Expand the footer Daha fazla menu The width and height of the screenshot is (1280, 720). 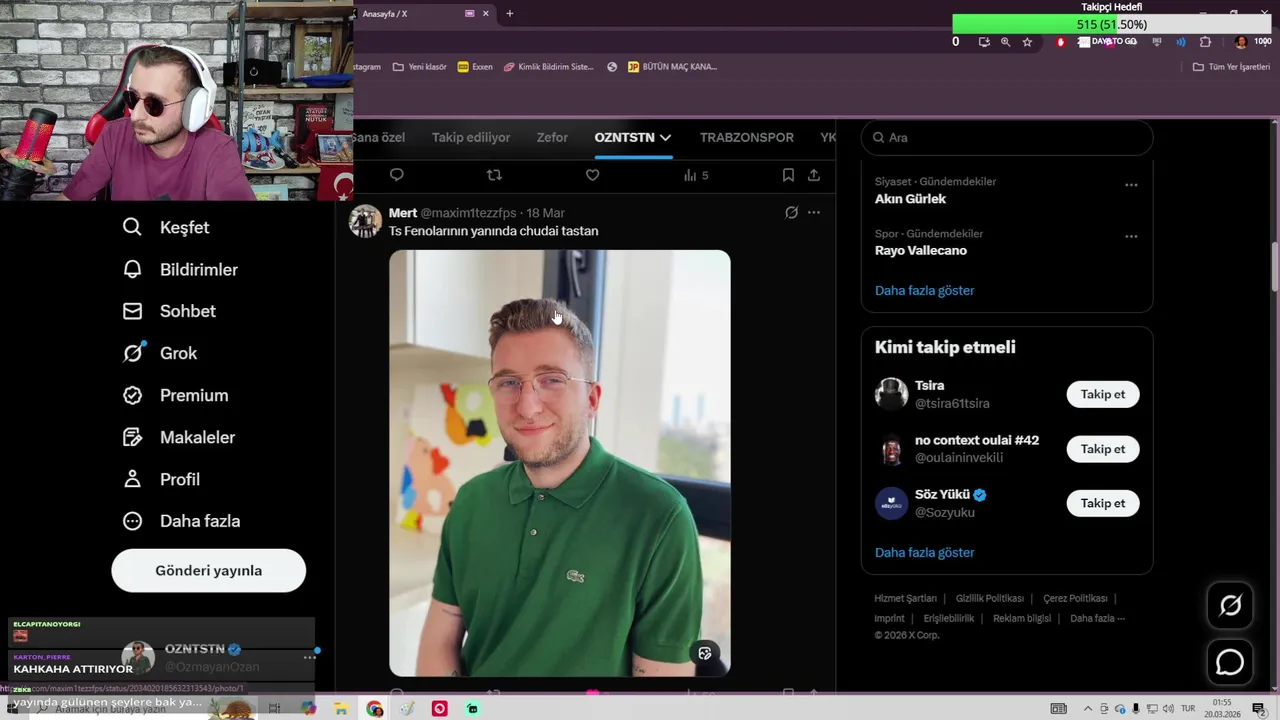[1097, 618]
